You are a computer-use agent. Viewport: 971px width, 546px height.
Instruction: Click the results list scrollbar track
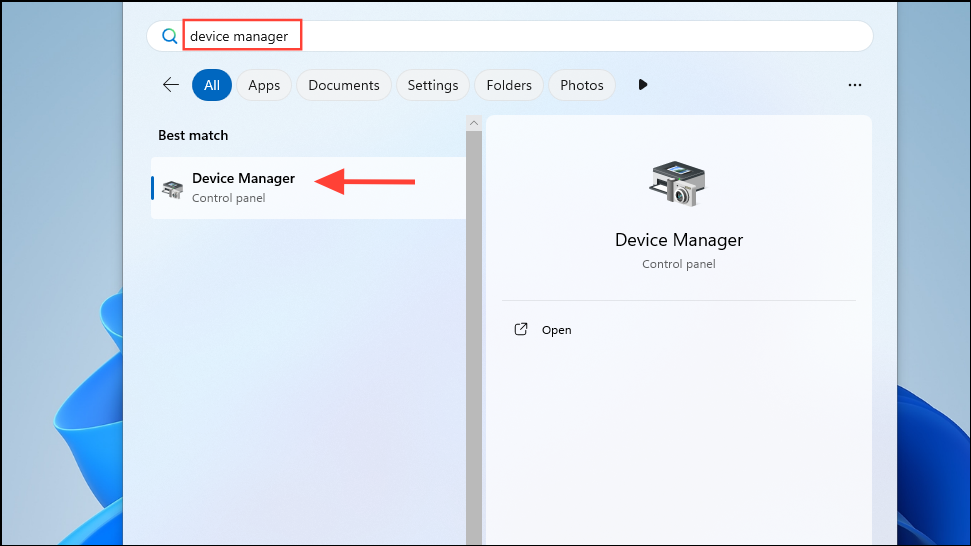[x=474, y=337]
